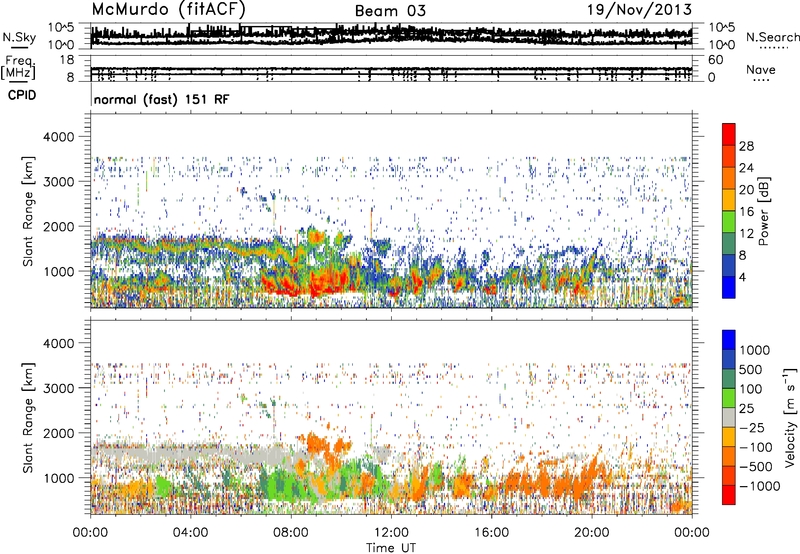Click the "Power [dB]" colorbar label
800x554 pixels.
(x=764, y=211)
